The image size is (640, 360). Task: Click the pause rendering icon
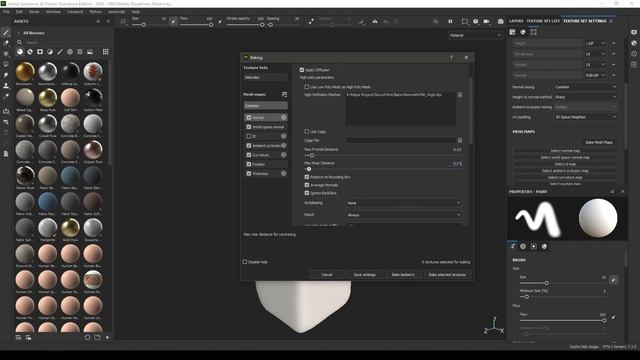coord(450,21)
